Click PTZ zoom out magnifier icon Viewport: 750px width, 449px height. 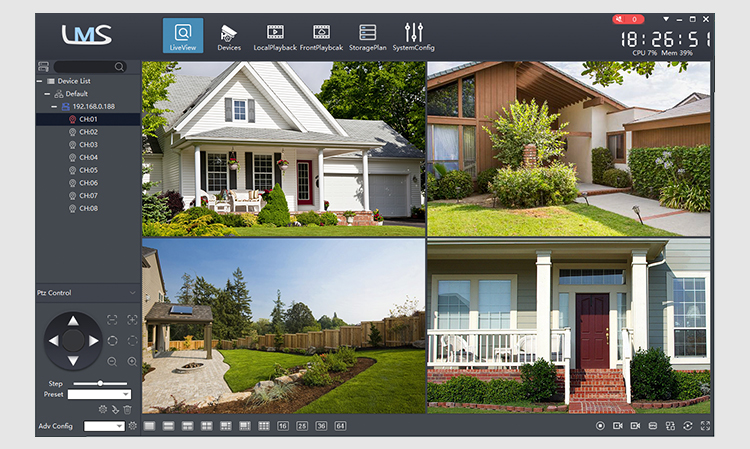tap(112, 361)
